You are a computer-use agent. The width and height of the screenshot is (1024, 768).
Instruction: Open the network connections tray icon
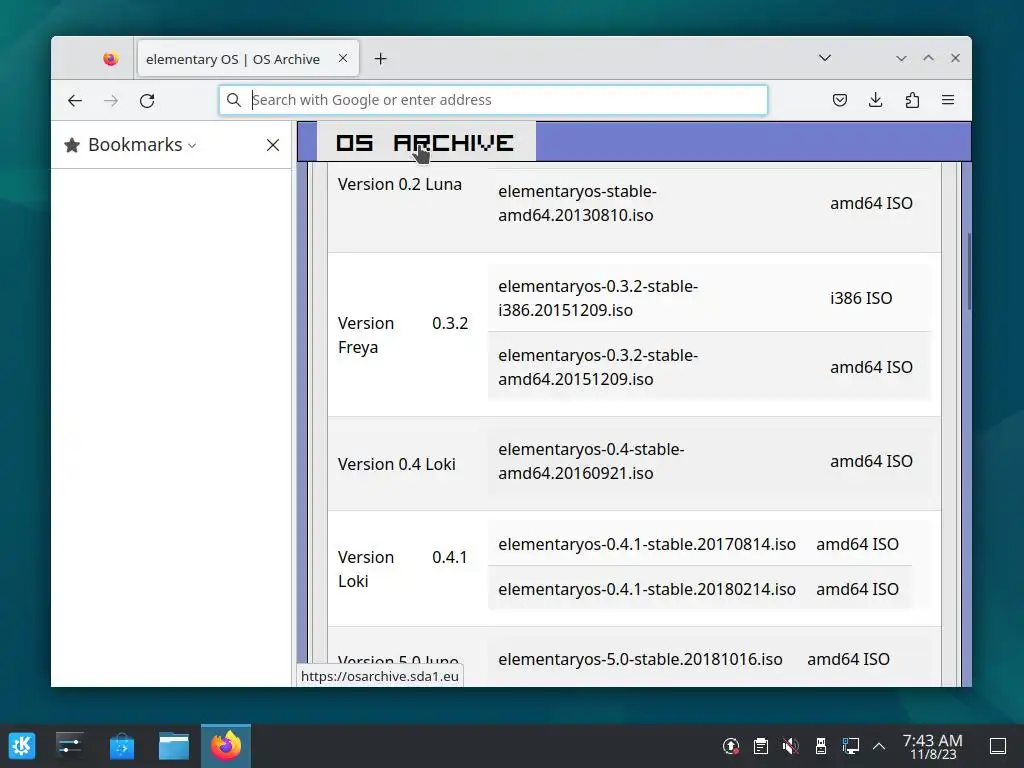pos(850,746)
